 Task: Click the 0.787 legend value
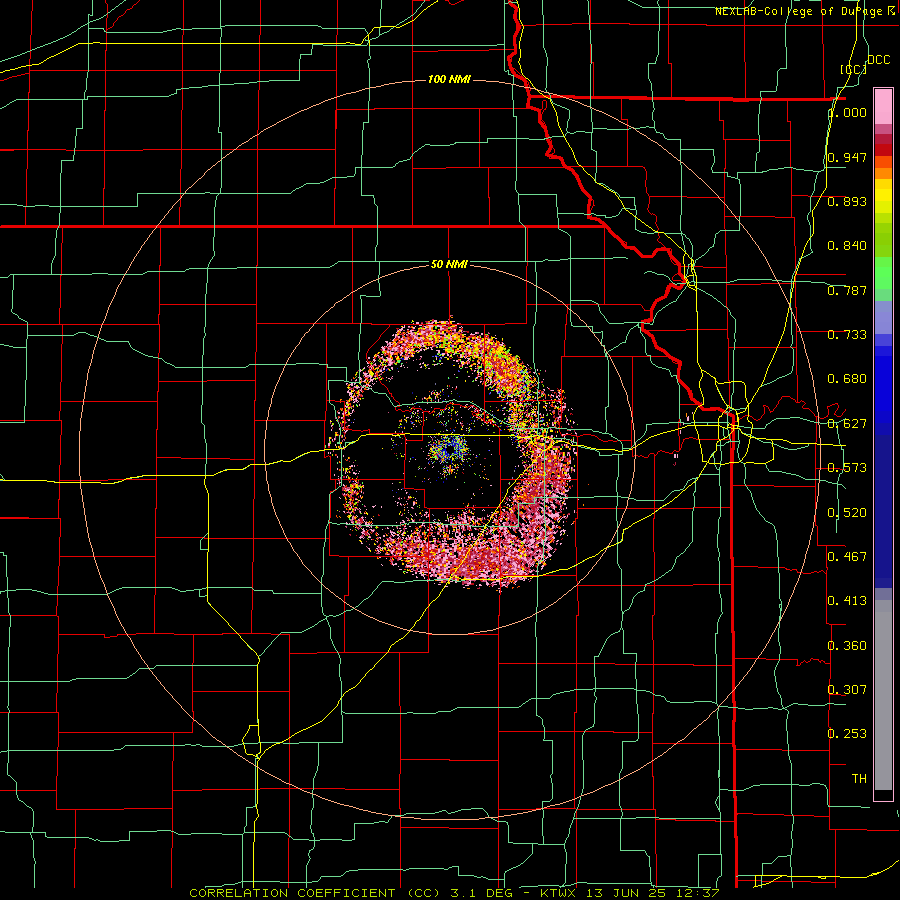click(x=847, y=290)
